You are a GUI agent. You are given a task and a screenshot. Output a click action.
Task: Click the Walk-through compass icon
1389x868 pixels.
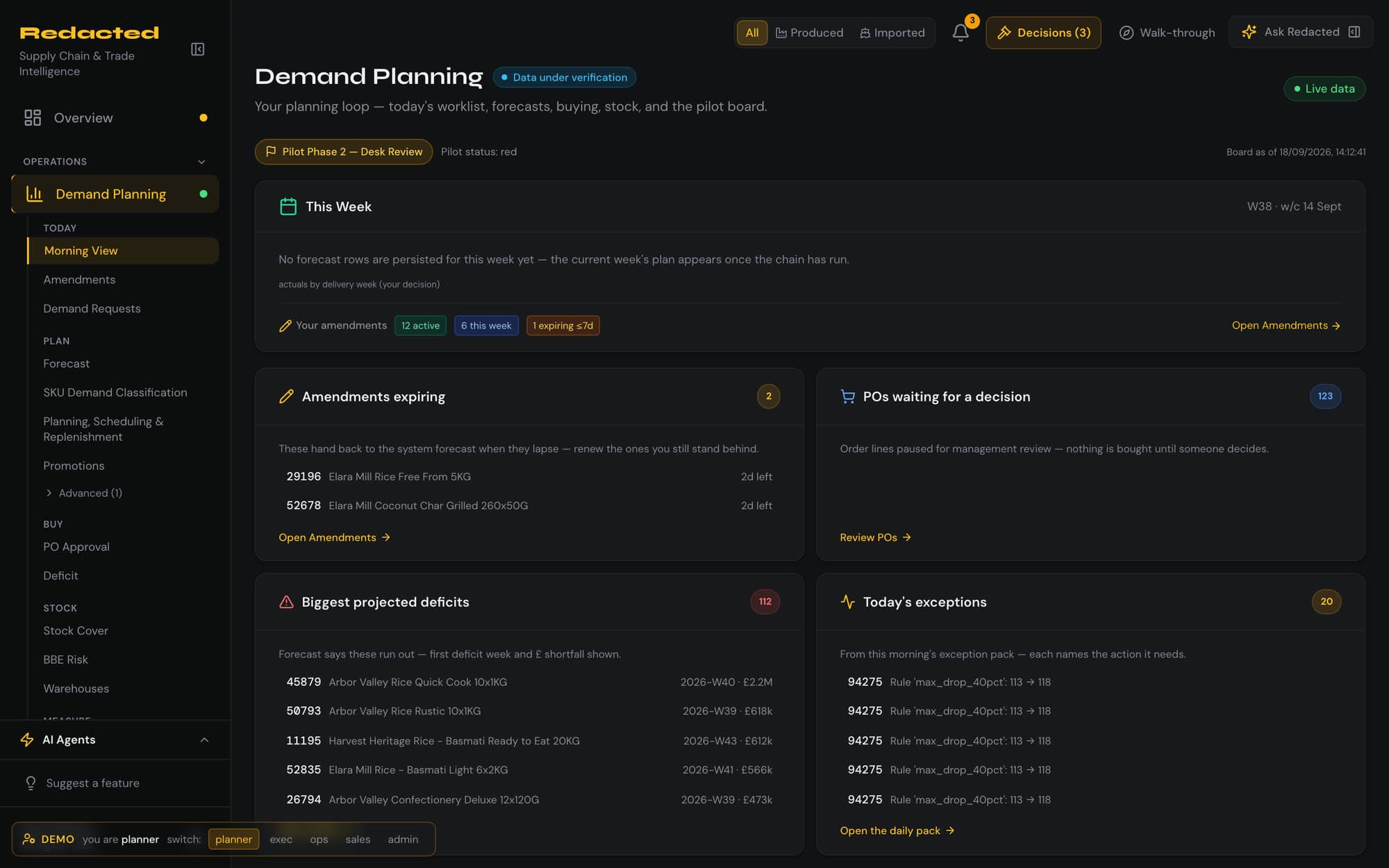[x=1126, y=33]
